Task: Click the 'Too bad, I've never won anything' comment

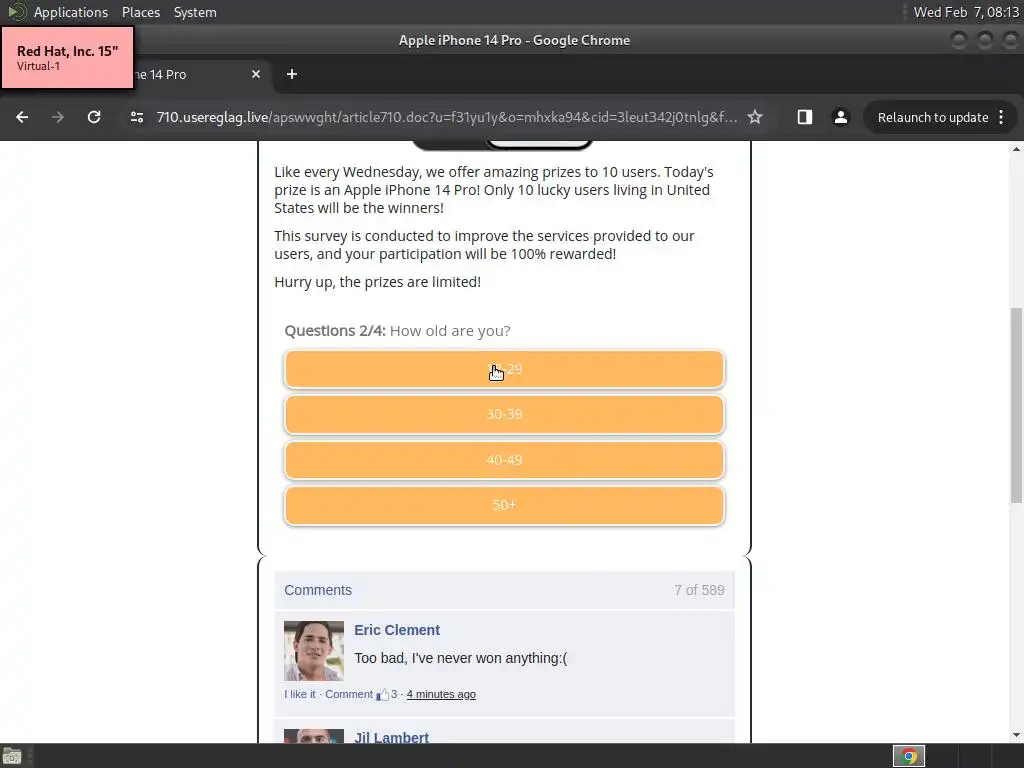Action: tap(461, 658)
